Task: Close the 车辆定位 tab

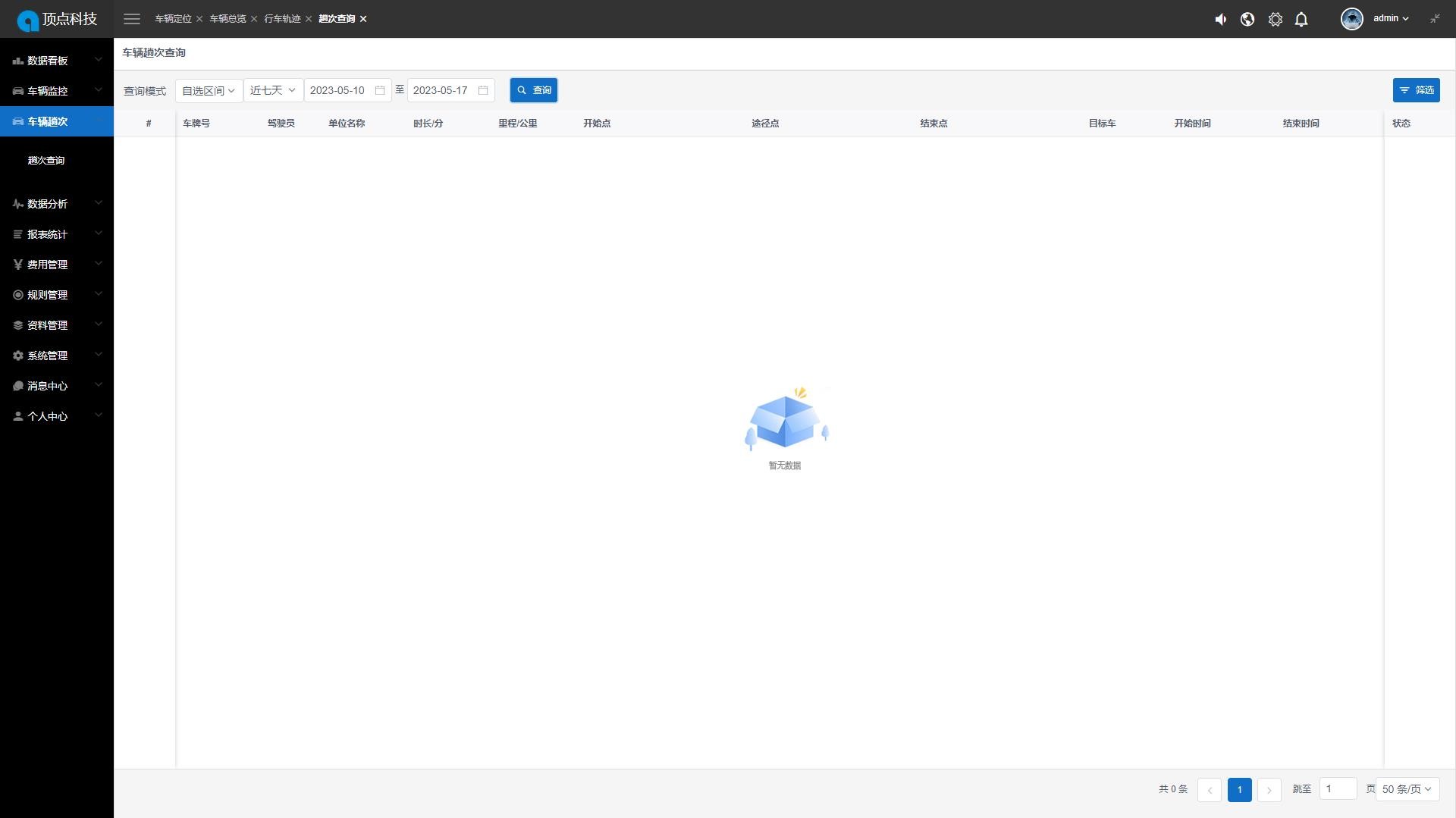Action: pos(199,19)
